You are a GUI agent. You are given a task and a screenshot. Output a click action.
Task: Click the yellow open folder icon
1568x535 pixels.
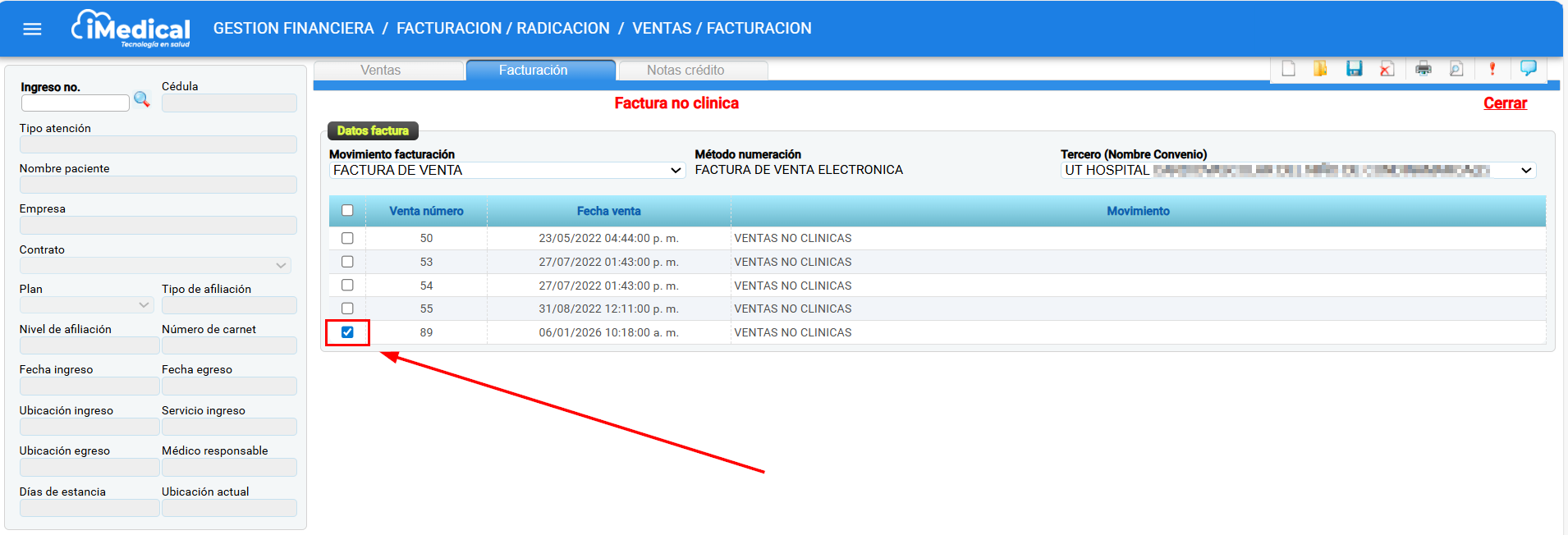[x=1320, y=69]
